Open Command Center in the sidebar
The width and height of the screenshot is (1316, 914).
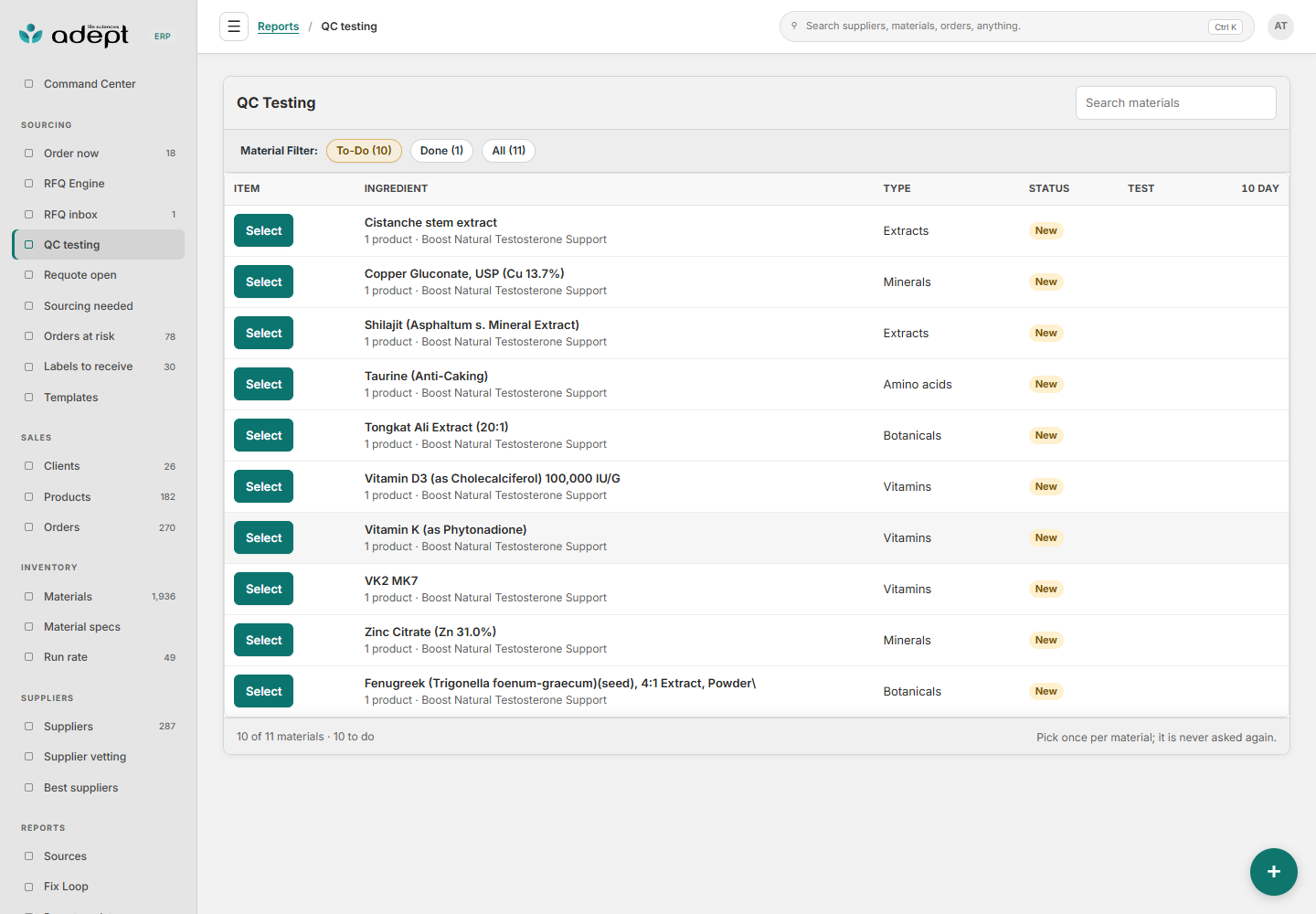[99, 84]
